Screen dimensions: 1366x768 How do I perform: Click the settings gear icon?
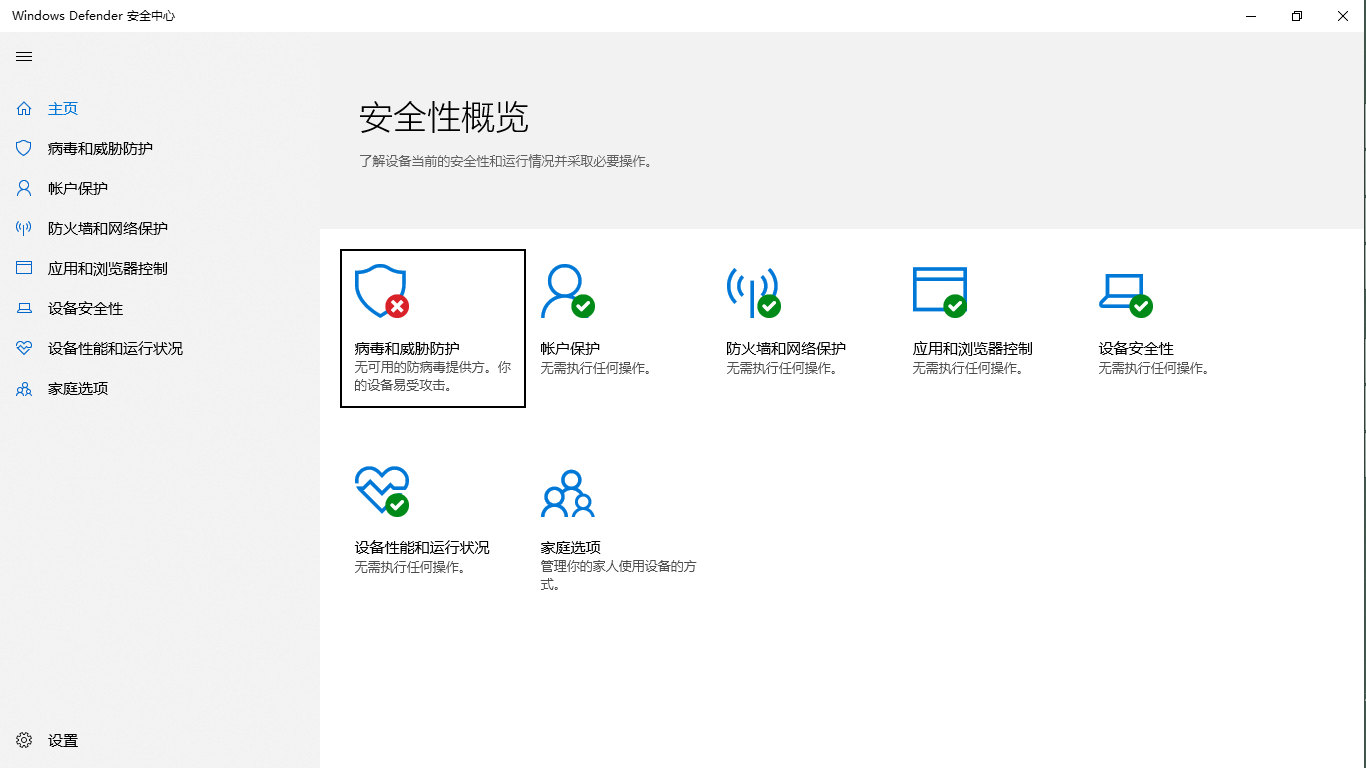(x=24, y=740)
